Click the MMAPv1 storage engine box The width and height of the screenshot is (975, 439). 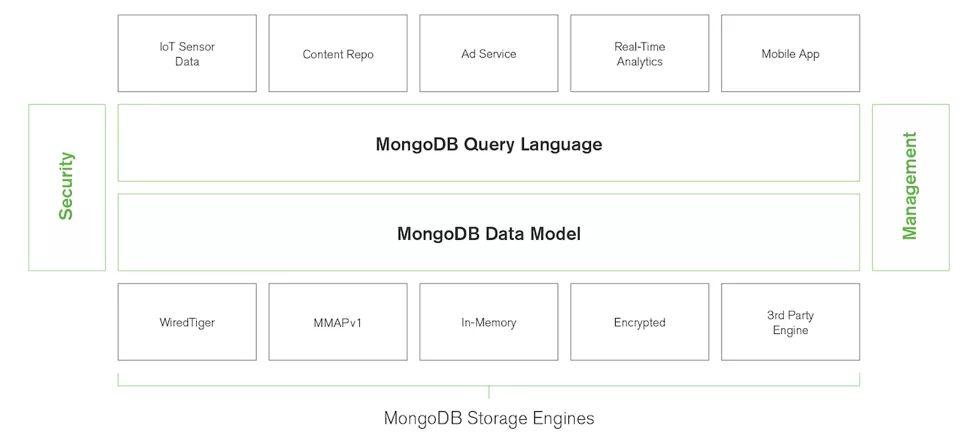click(x=338, y=322)
